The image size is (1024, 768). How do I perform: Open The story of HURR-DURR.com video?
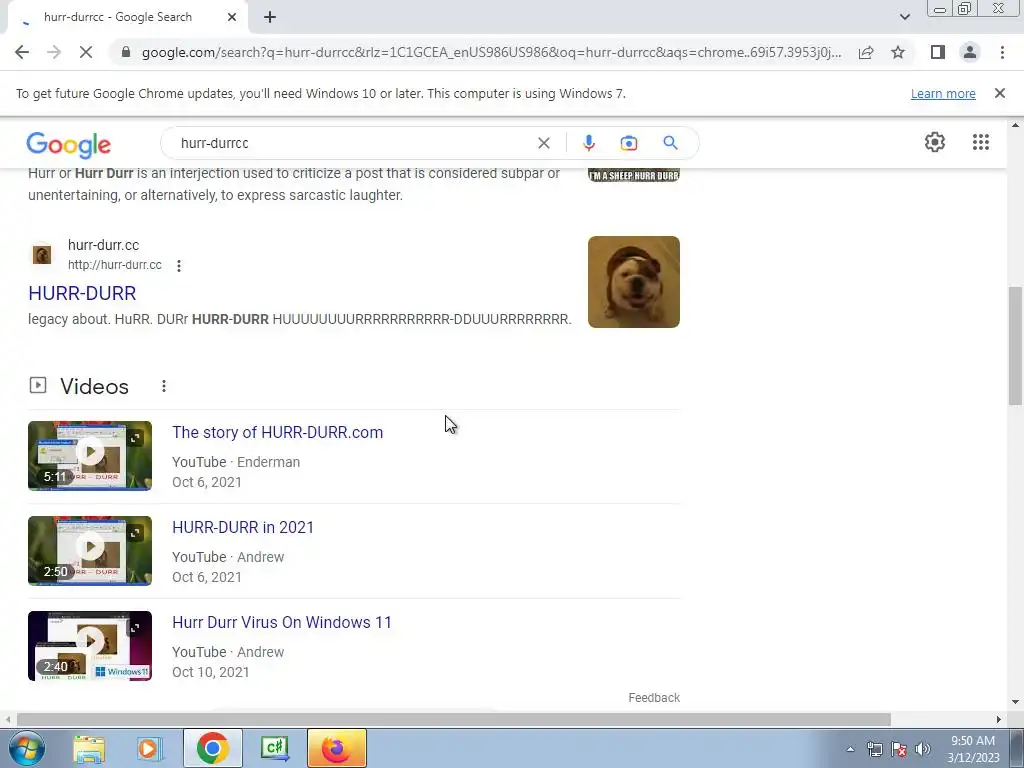click(278, 432)
